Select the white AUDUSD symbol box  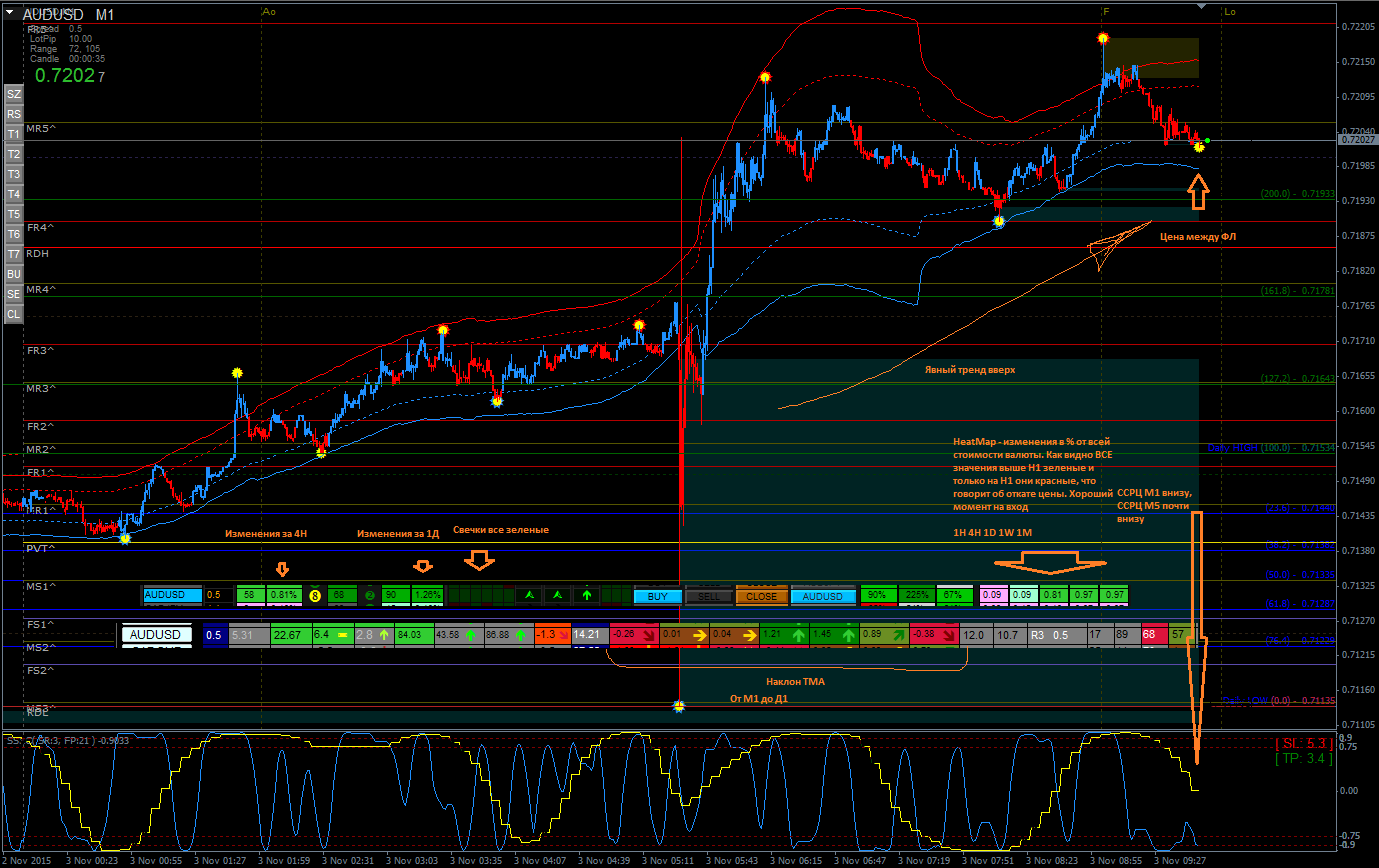(155, 634)
